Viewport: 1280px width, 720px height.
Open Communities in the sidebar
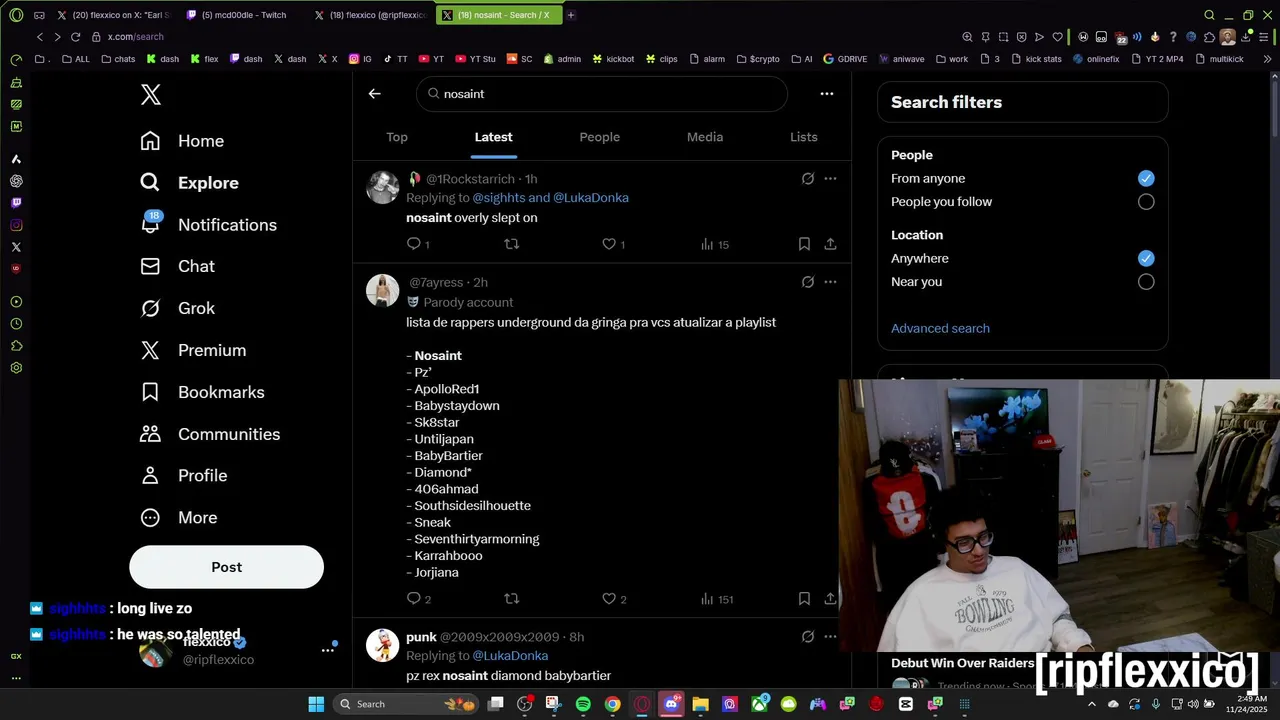pyautogui.click(x=210, y=434)
